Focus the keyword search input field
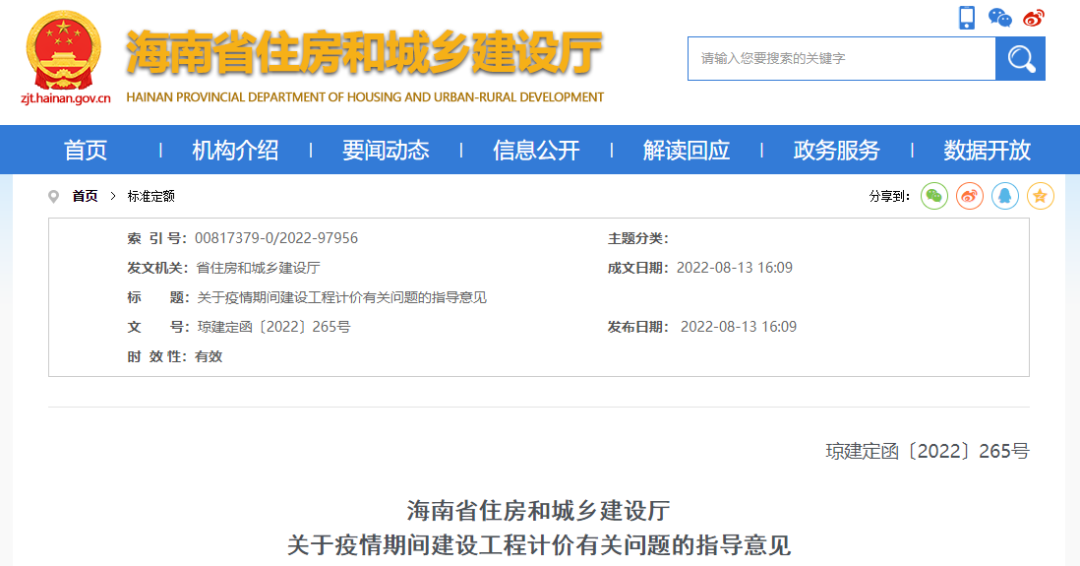Screen dimensions: 1080x566 (841, 59)
